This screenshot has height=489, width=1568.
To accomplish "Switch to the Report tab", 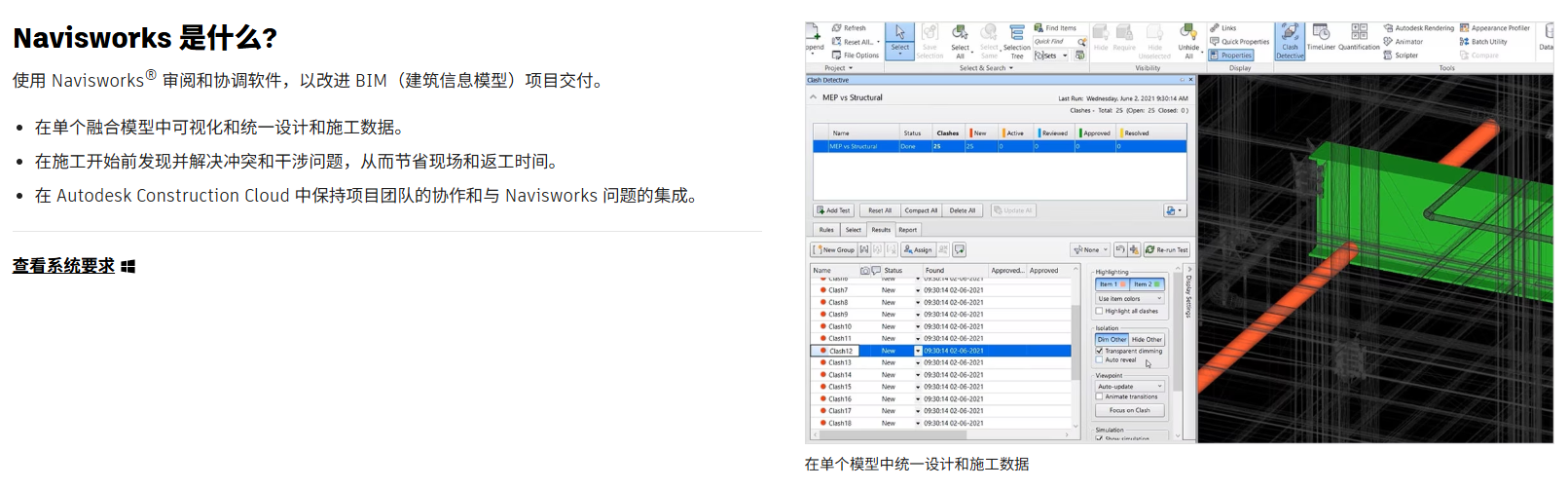I will point(907,230).
